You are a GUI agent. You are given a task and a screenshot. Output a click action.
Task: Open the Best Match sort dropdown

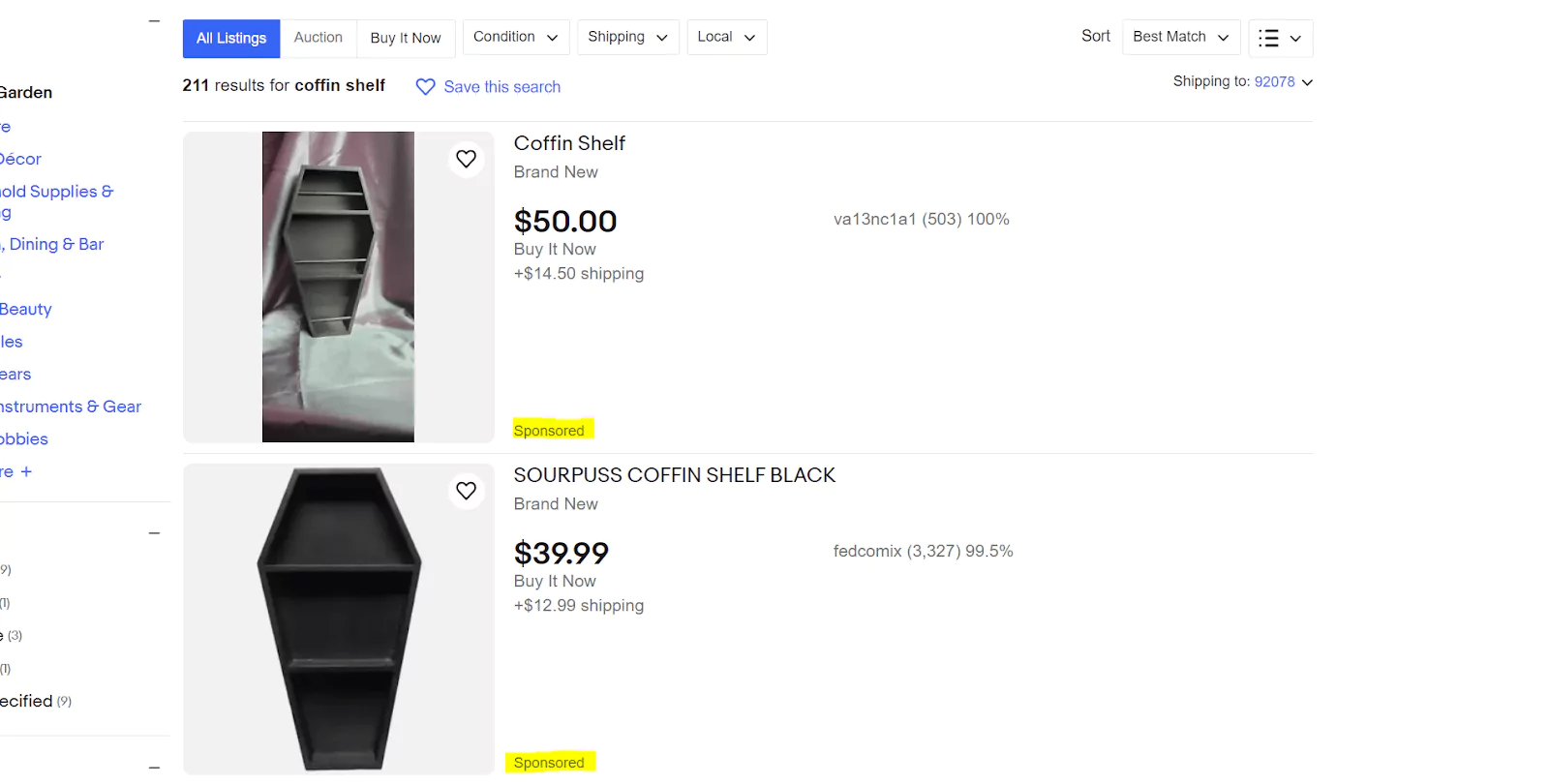[1180, 37]
